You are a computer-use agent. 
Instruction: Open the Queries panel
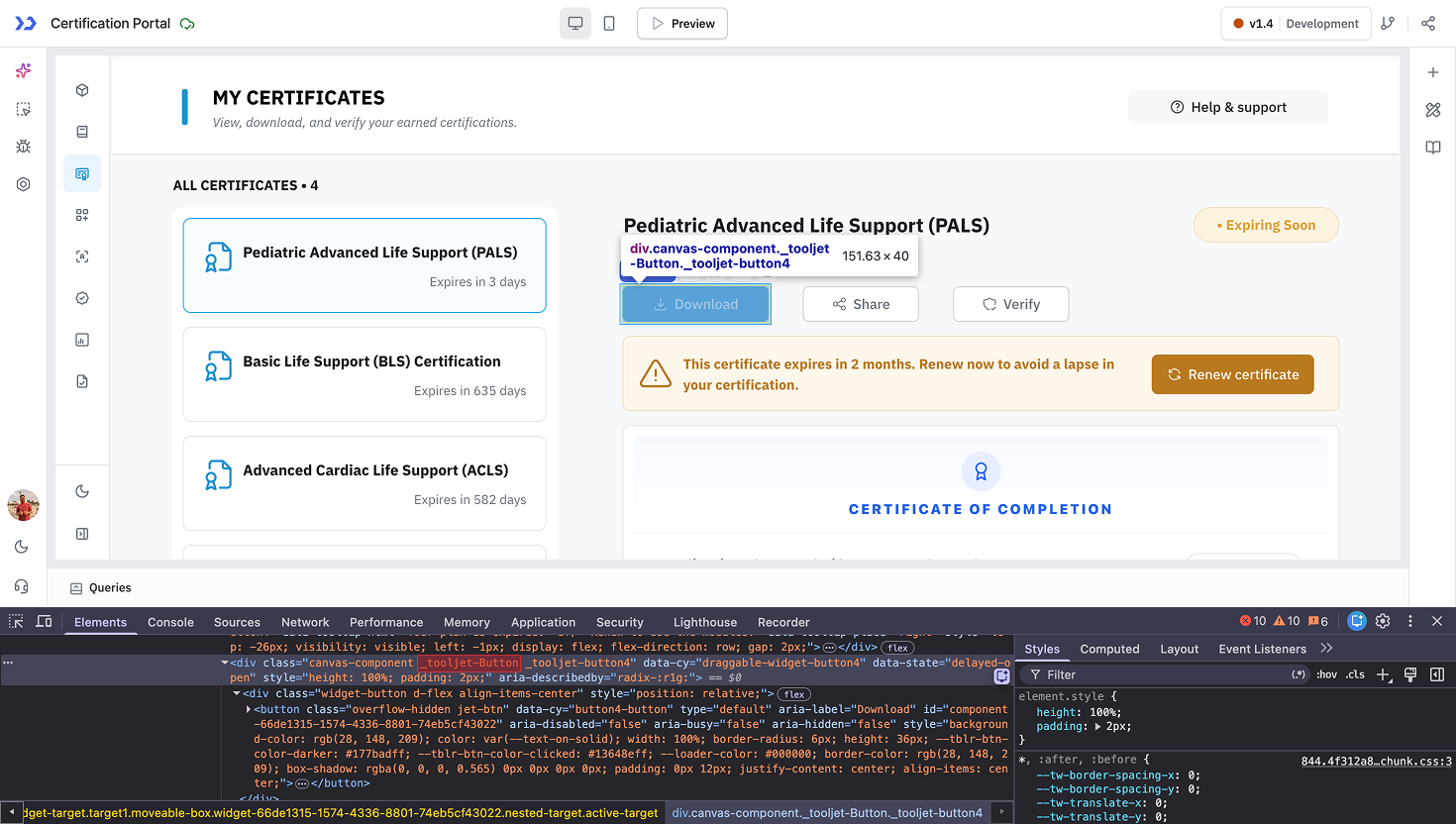[x=101, y=587]
